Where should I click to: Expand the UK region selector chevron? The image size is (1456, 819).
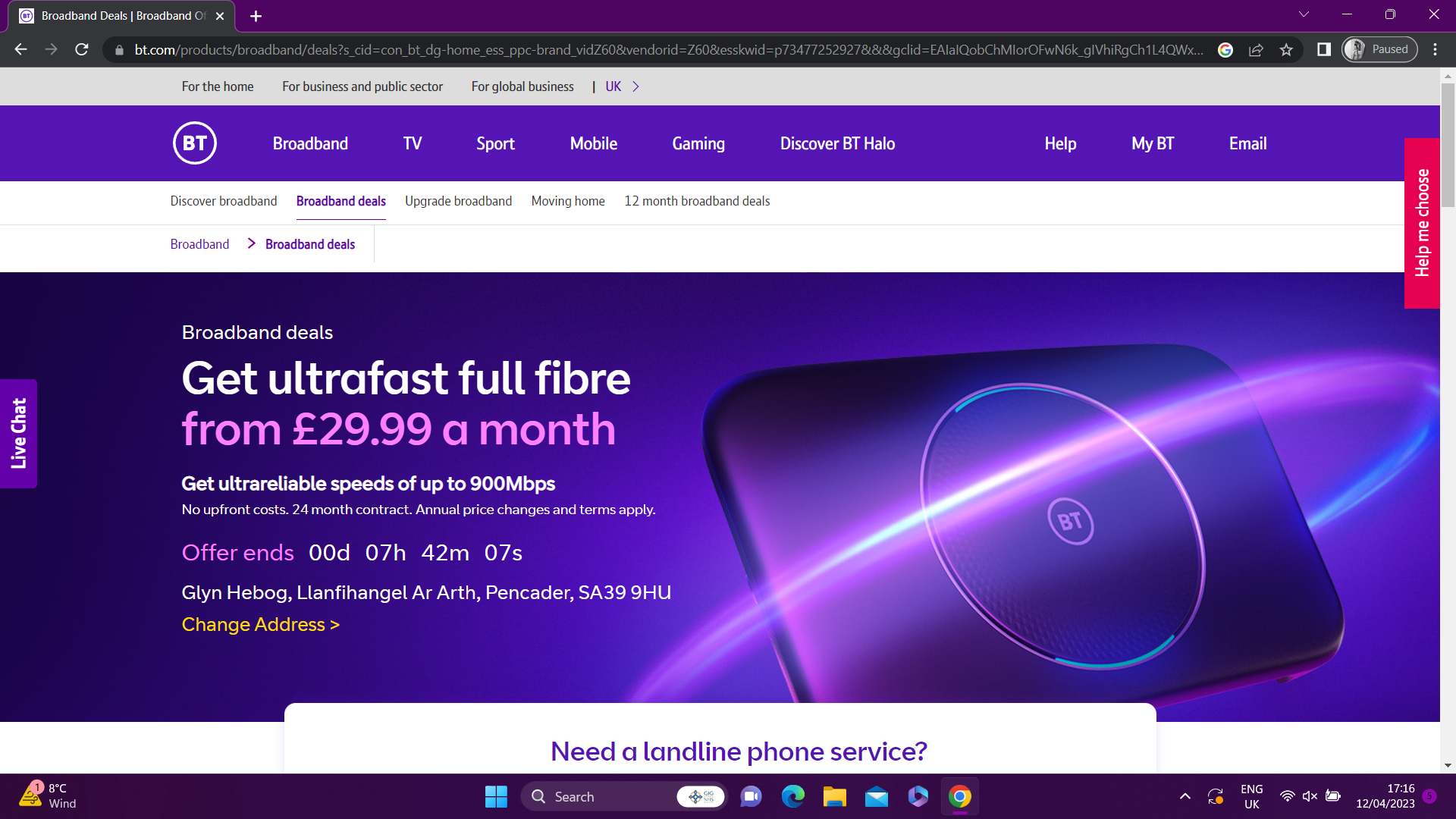(635, 86)
